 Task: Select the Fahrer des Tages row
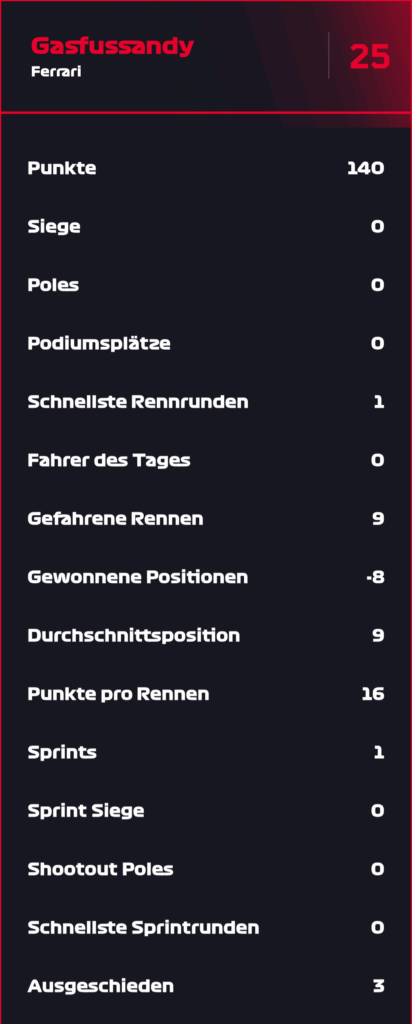[206, 460]
